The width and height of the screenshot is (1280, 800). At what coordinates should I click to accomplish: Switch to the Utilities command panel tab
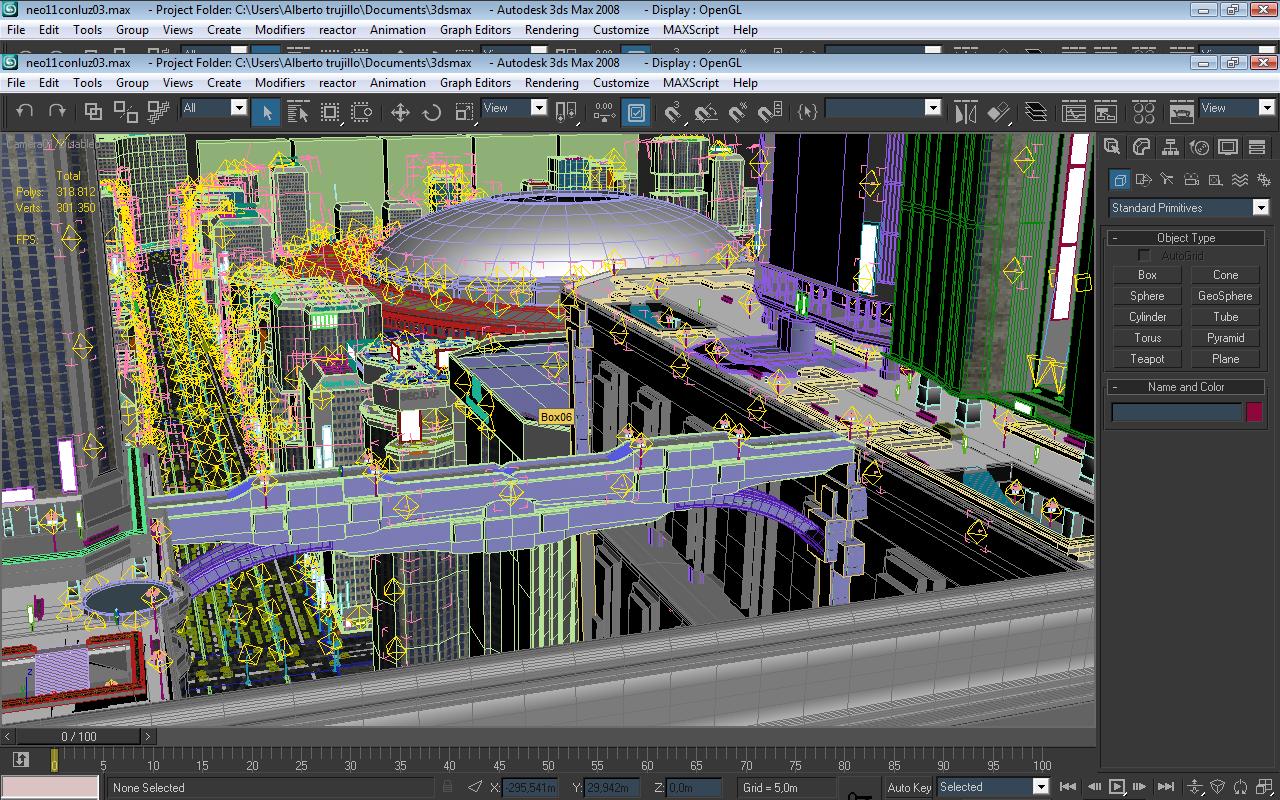click(x=1257, y=148)
